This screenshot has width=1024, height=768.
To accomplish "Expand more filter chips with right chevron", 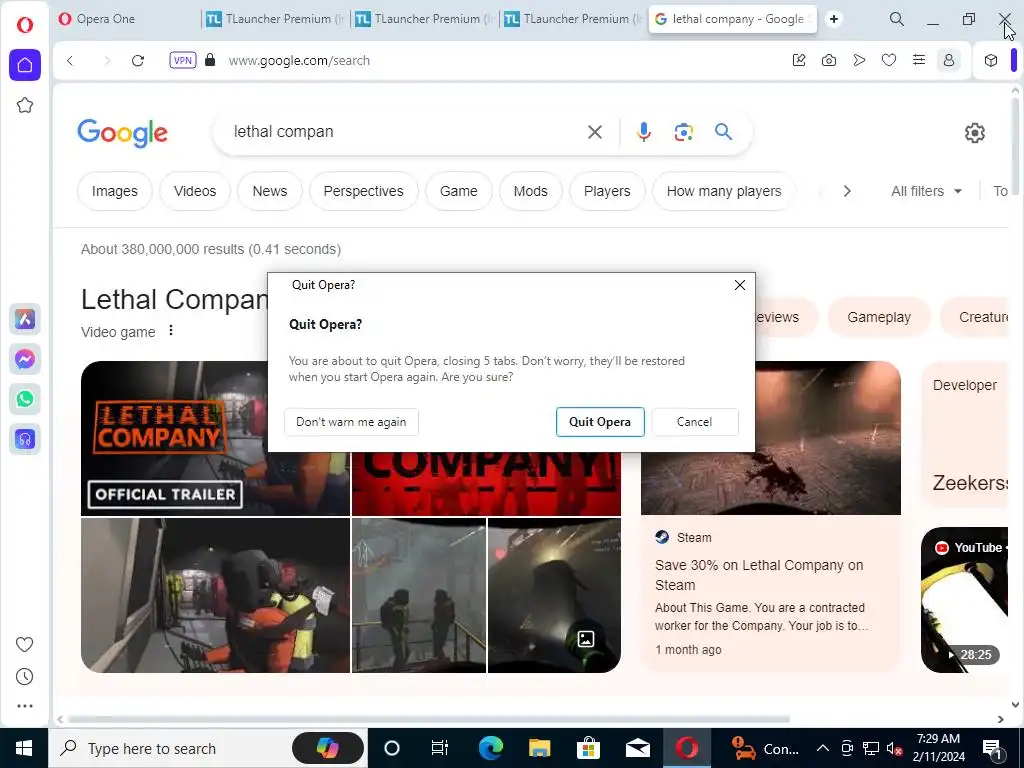I will tap(847, 191).
